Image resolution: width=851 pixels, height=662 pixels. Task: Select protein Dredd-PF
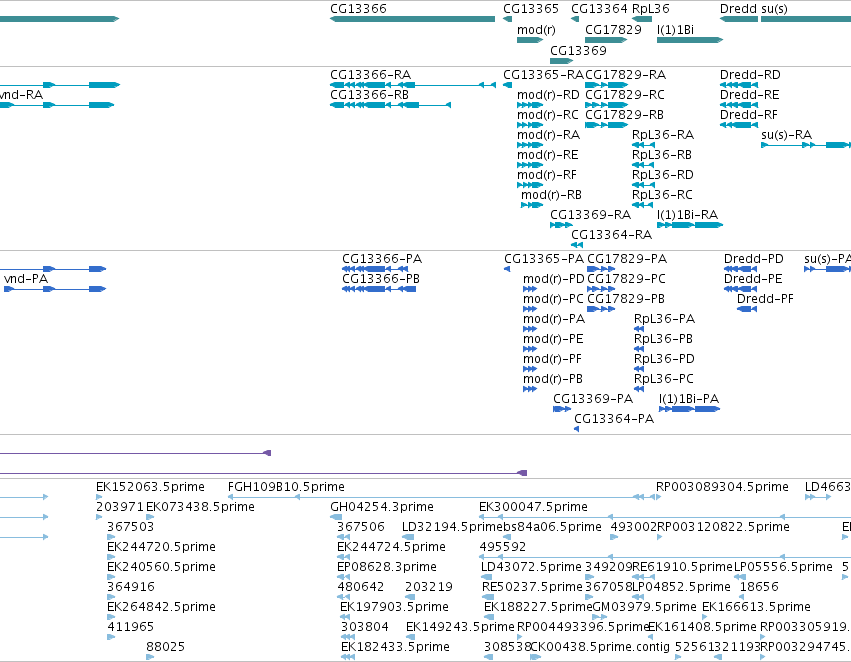coord(765,299)
